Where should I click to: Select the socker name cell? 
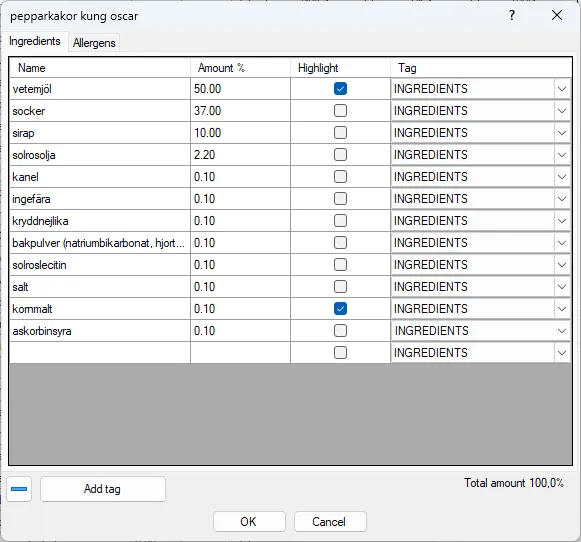point(100,111)
